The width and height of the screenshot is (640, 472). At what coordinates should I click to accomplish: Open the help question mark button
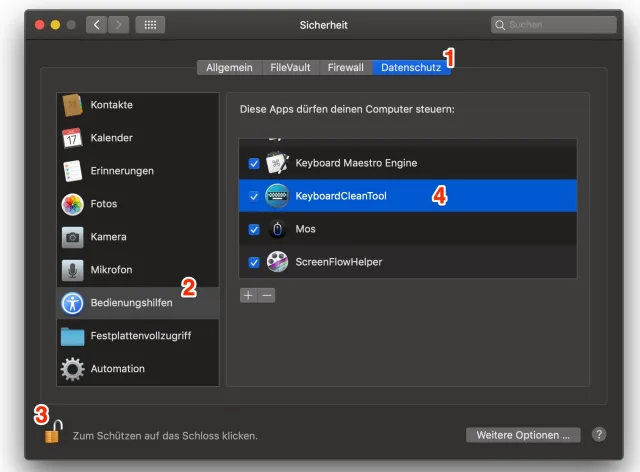pyautogui.click(x=599, y=435)
